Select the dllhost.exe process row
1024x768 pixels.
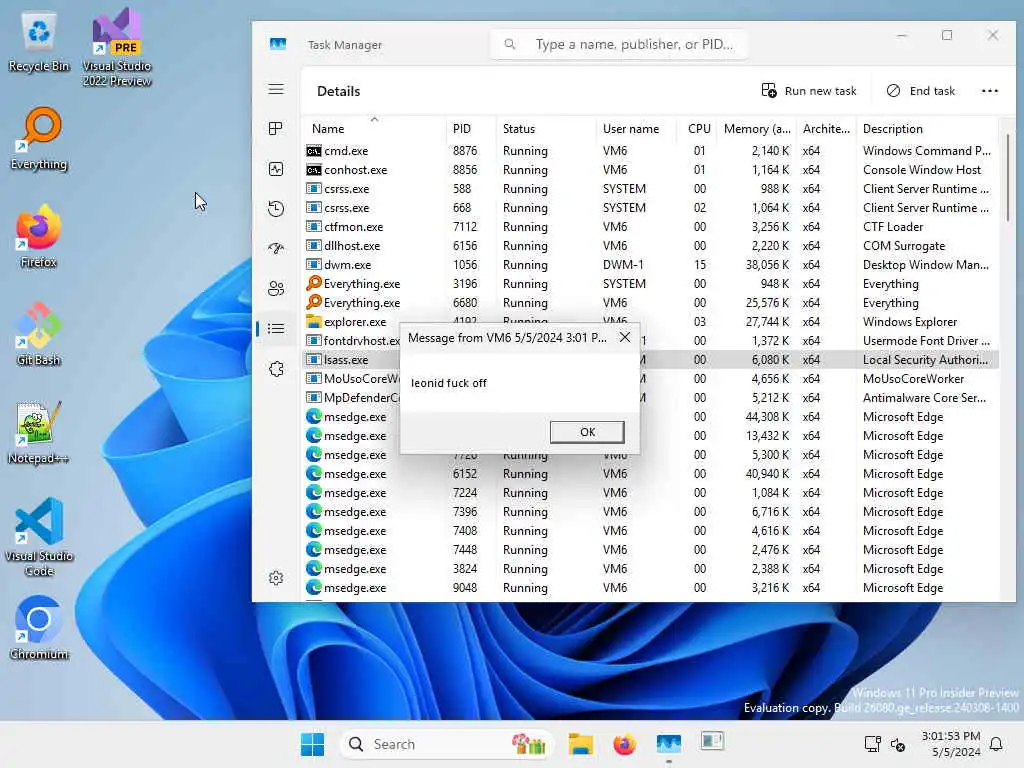click(x=650, y=246)
